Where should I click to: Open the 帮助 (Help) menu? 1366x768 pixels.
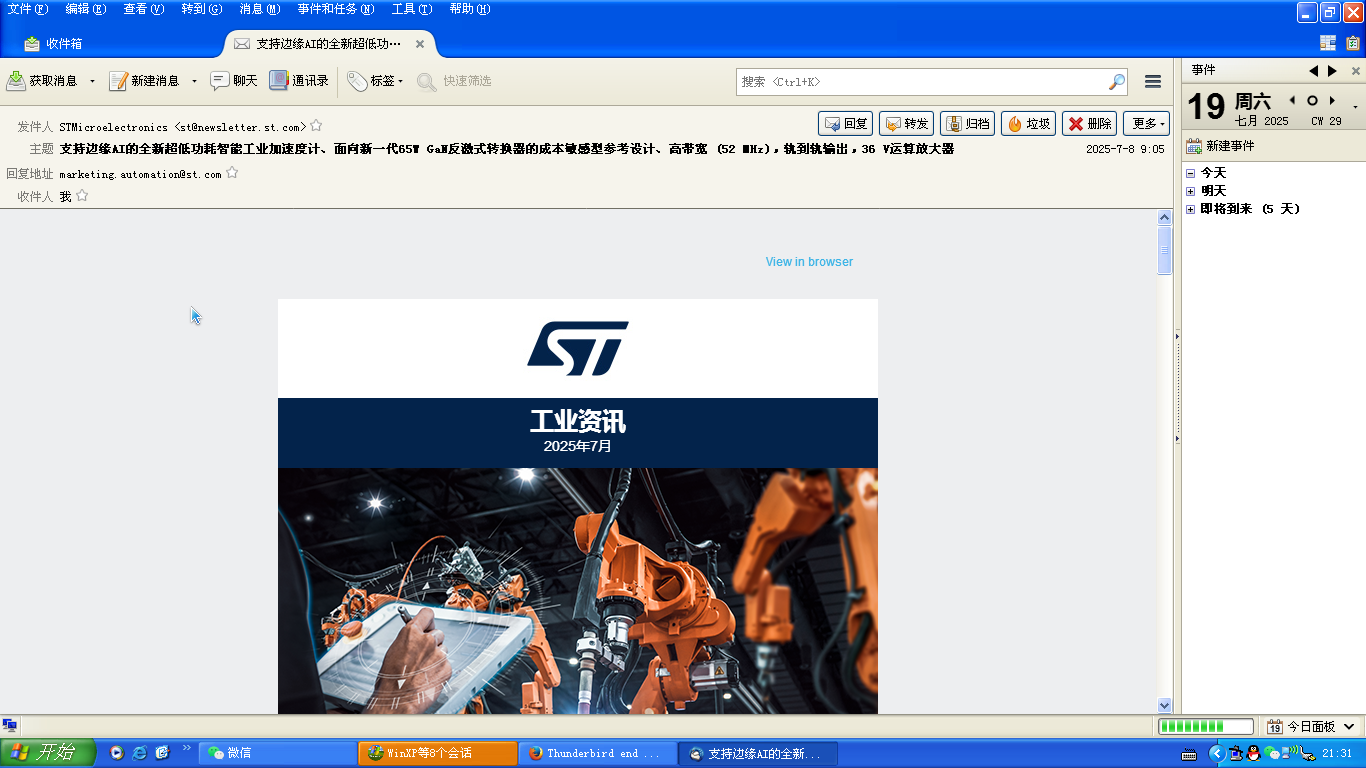[469, 9]
